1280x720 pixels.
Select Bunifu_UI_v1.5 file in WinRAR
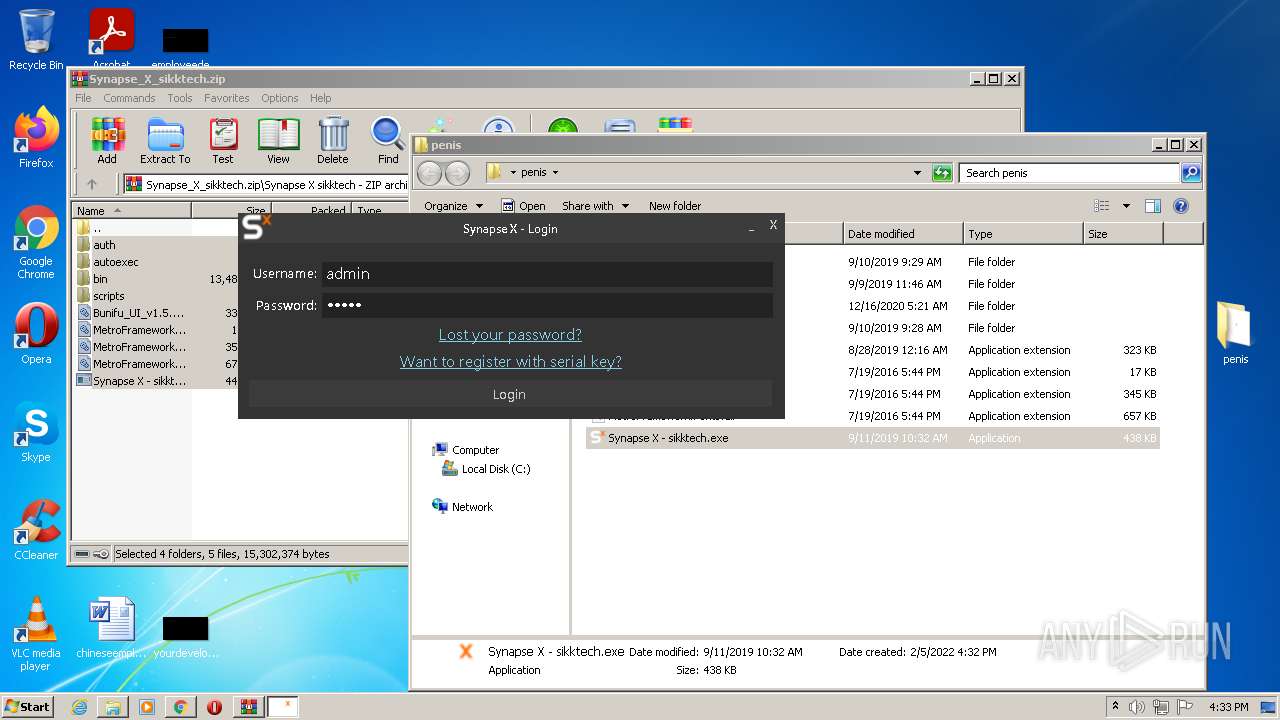(138, 313)
